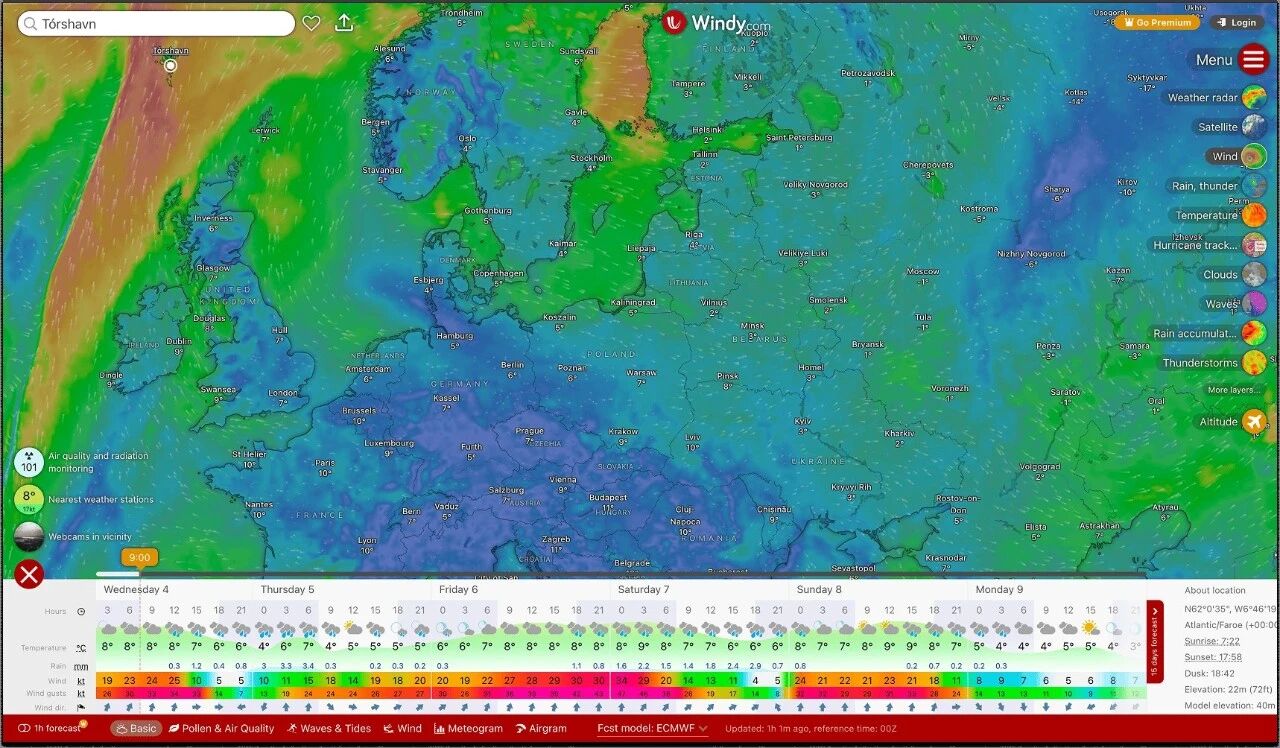Select the Satellite layer icon
Image resolution: width=1280 pixels, height=748 pixels.
1254,127
